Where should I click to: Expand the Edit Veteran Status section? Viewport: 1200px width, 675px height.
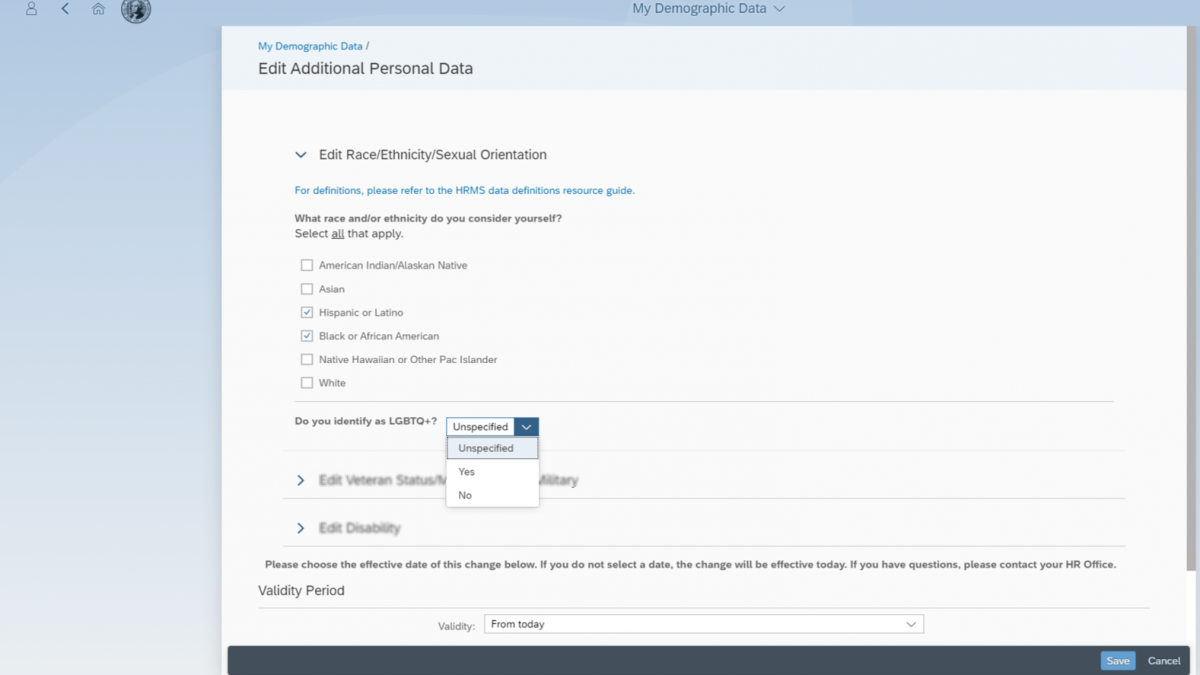click(300, 480)
